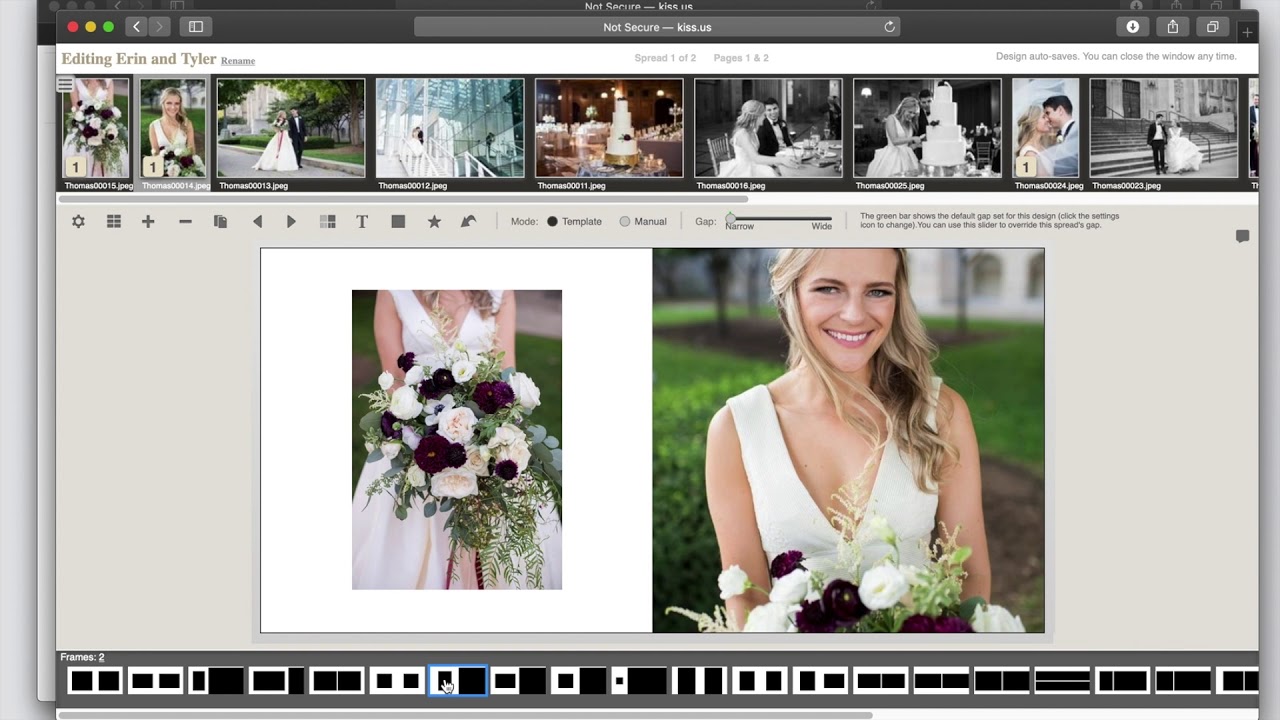Select thumbnail Thomas00013.jpeg
This screenshot has height=720, width=1280.
[291, 128]
